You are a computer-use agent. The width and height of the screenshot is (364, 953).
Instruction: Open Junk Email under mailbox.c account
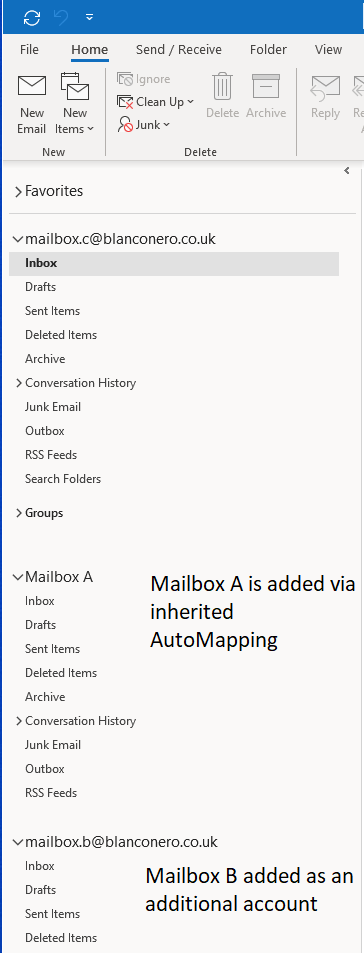[x=53, y=407]
